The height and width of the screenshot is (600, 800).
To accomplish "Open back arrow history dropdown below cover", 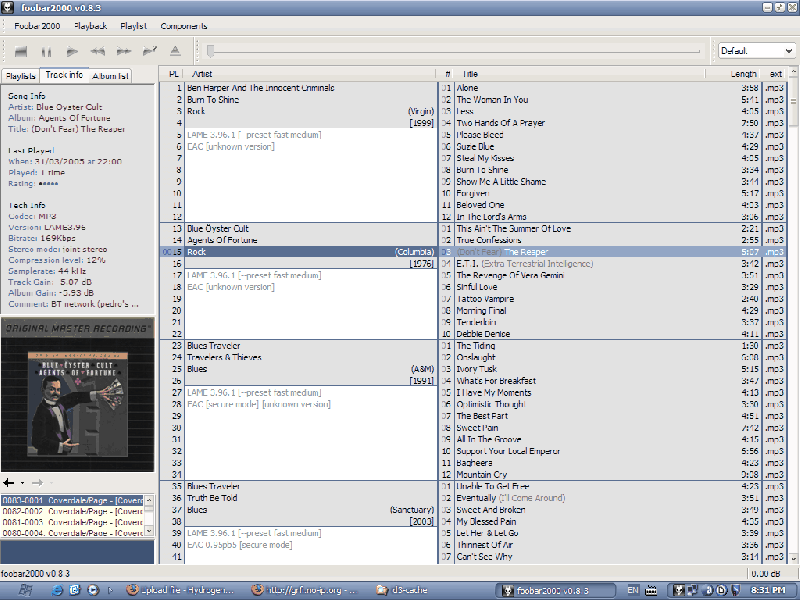I will coord(20,482).
